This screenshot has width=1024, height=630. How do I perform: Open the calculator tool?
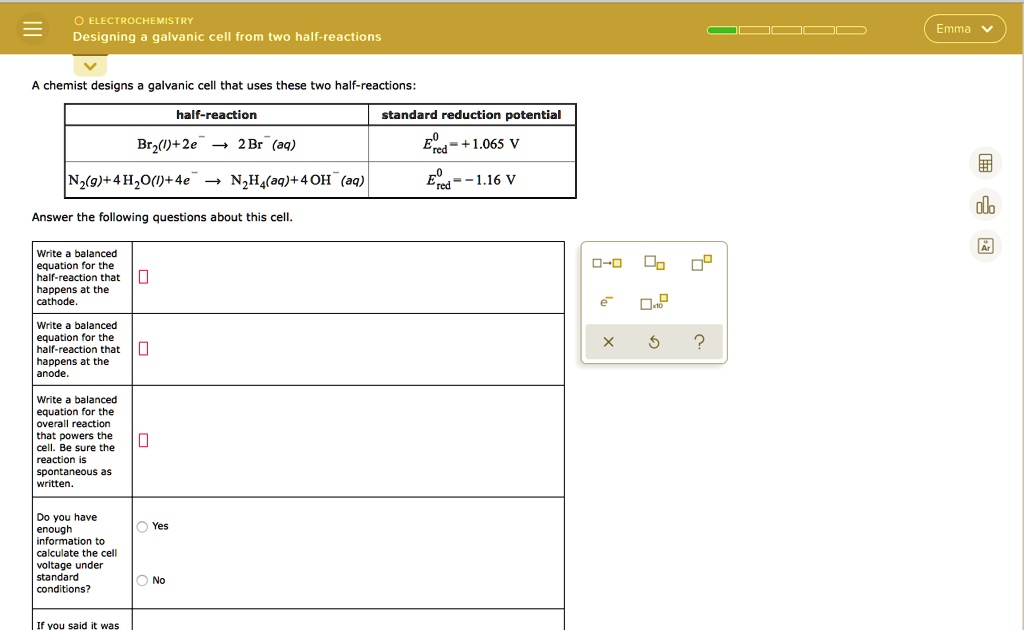click(985, 163)
